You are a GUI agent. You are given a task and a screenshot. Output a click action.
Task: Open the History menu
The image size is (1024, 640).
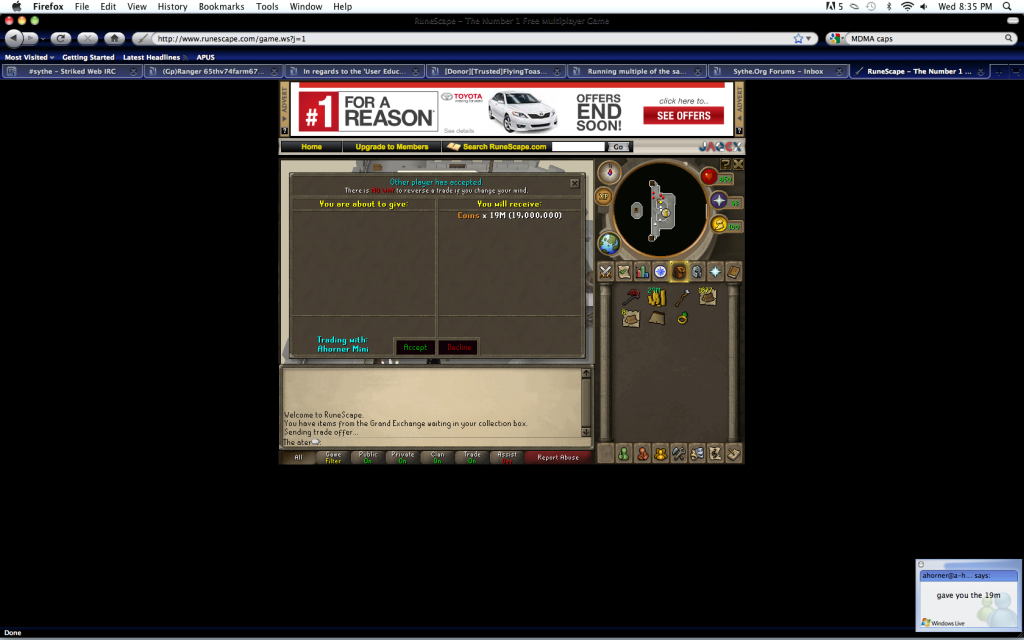pos(172,7)
